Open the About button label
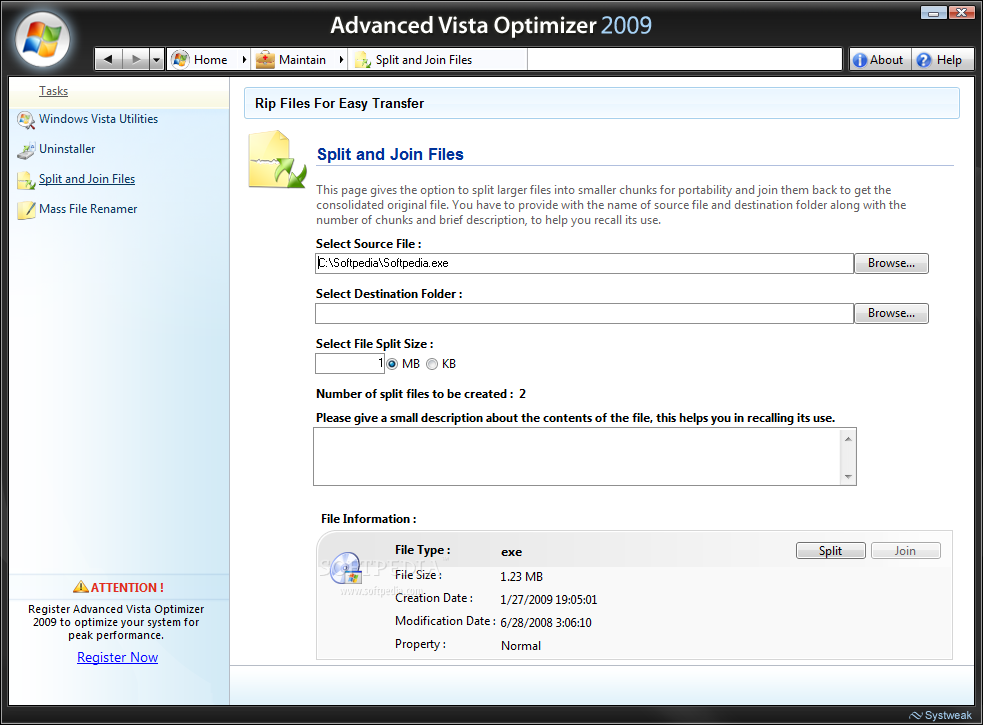 886,60
